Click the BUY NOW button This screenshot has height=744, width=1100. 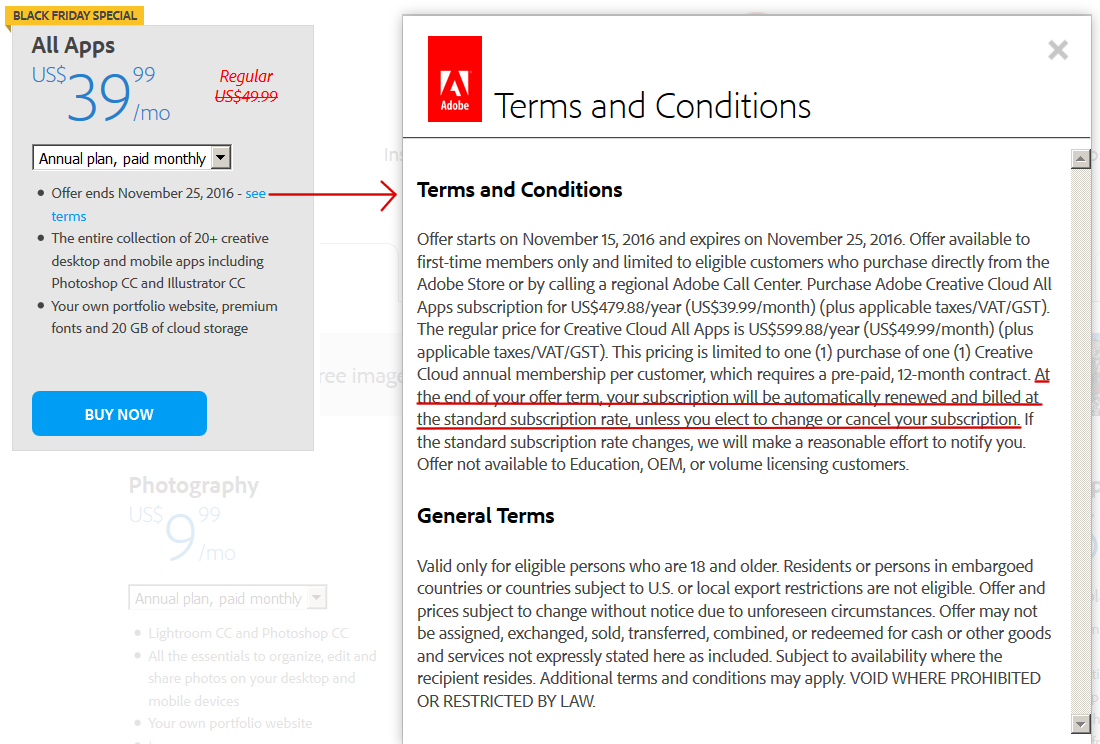pos(119,414)
